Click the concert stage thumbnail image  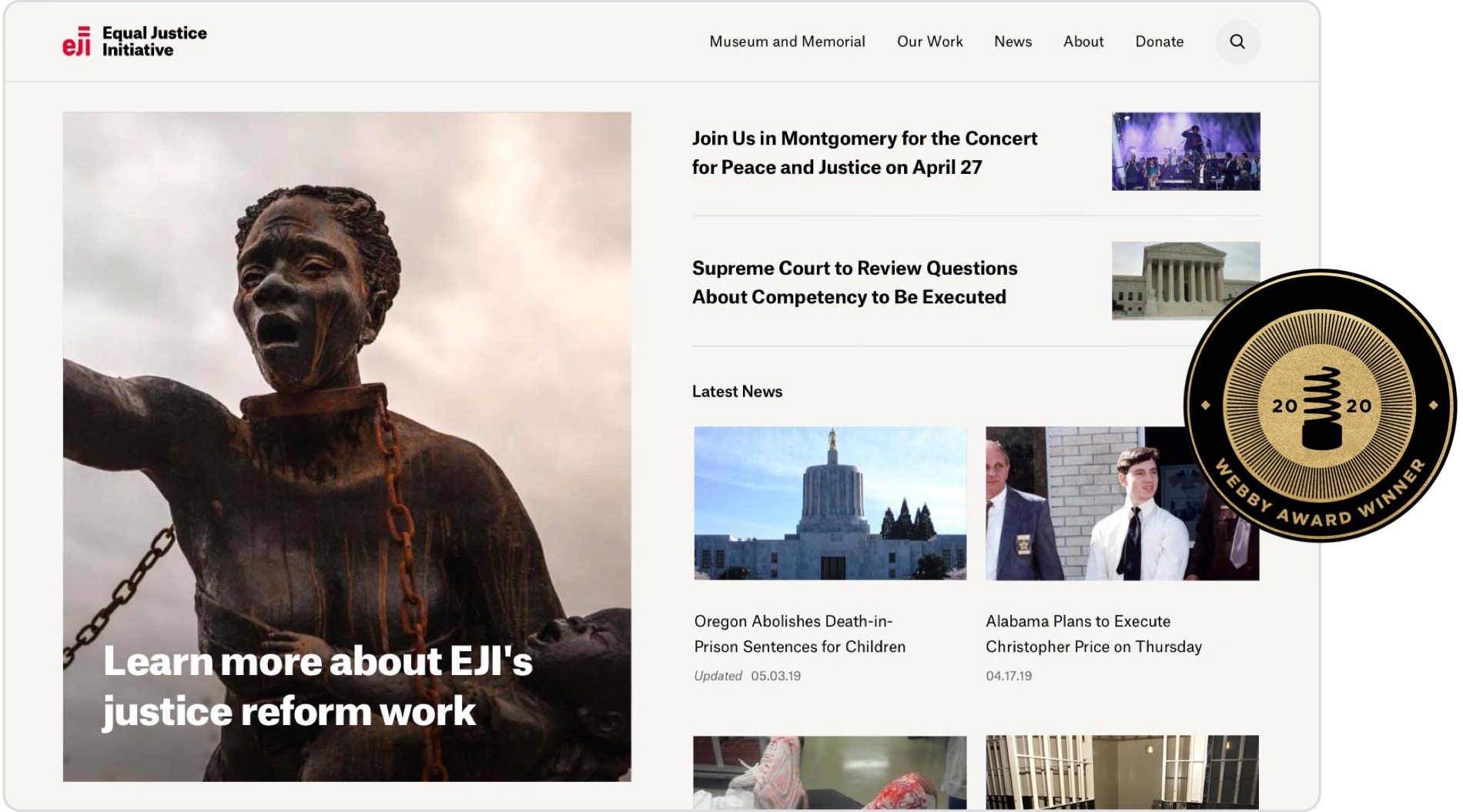tap(1185, 152)
